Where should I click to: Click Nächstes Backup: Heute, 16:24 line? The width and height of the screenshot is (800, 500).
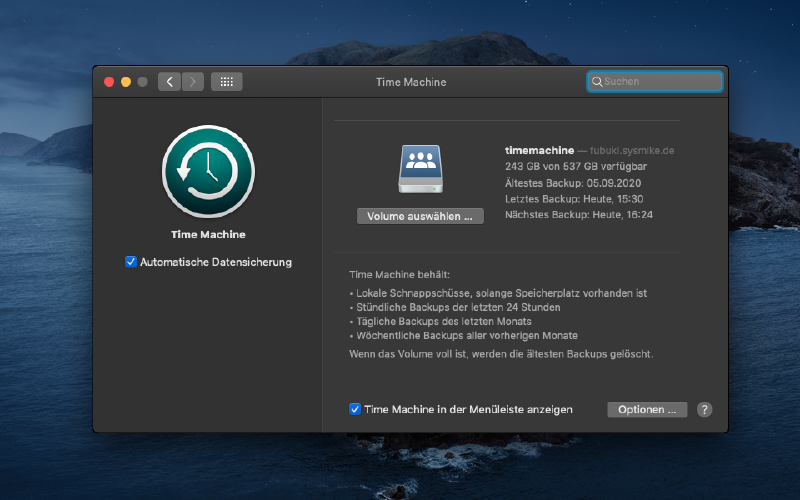pos(579,215)
